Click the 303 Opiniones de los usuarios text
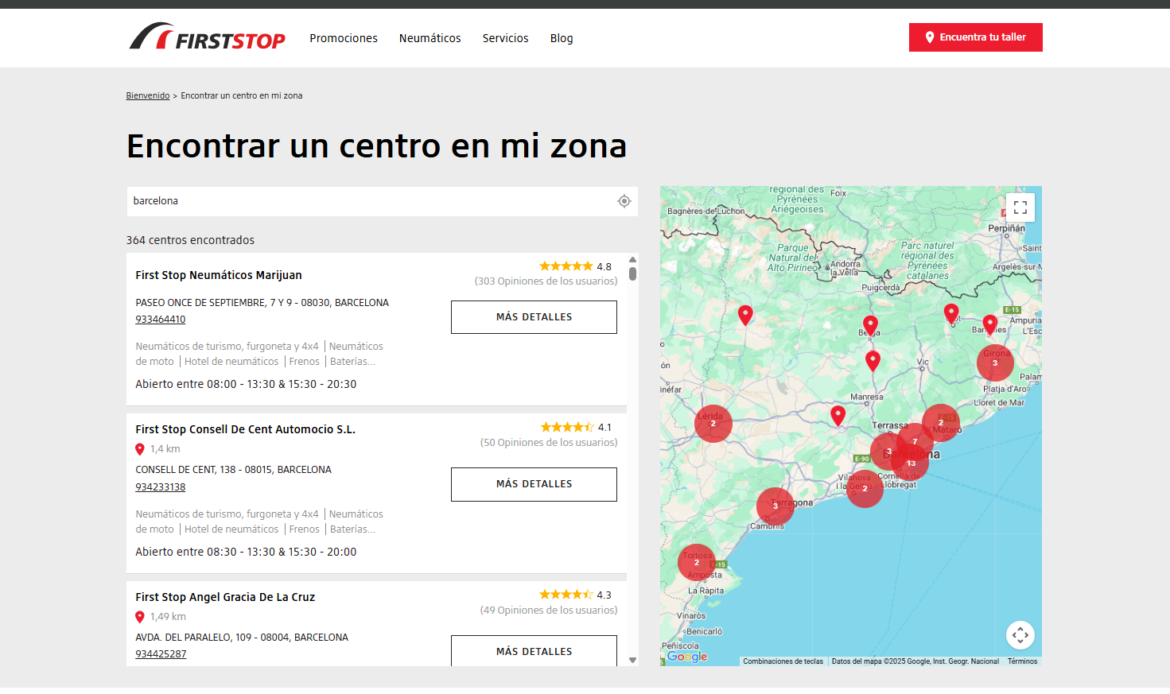Screen dimensions: 1170x694 click(x=546, y=281)
